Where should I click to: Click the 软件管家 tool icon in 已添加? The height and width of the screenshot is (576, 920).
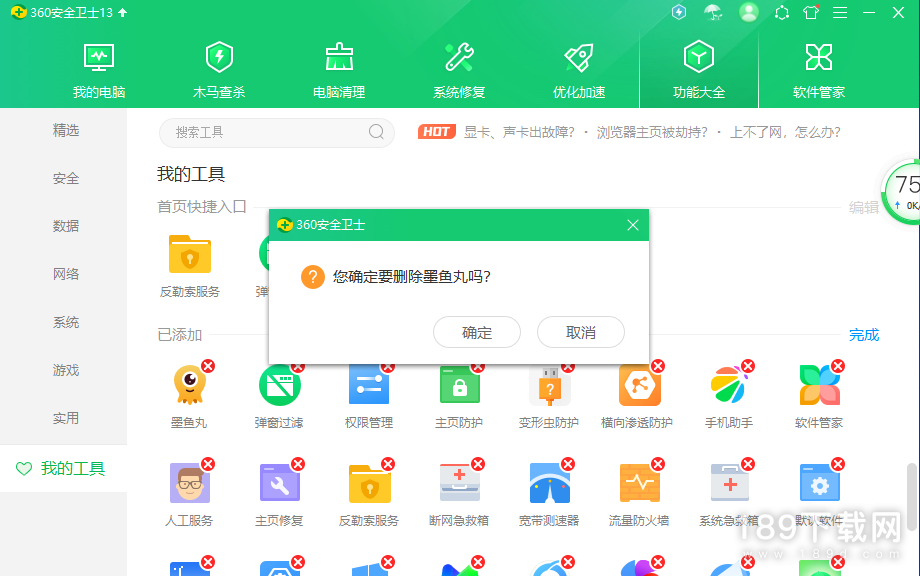pyautogui.click(x=820, y=385)
